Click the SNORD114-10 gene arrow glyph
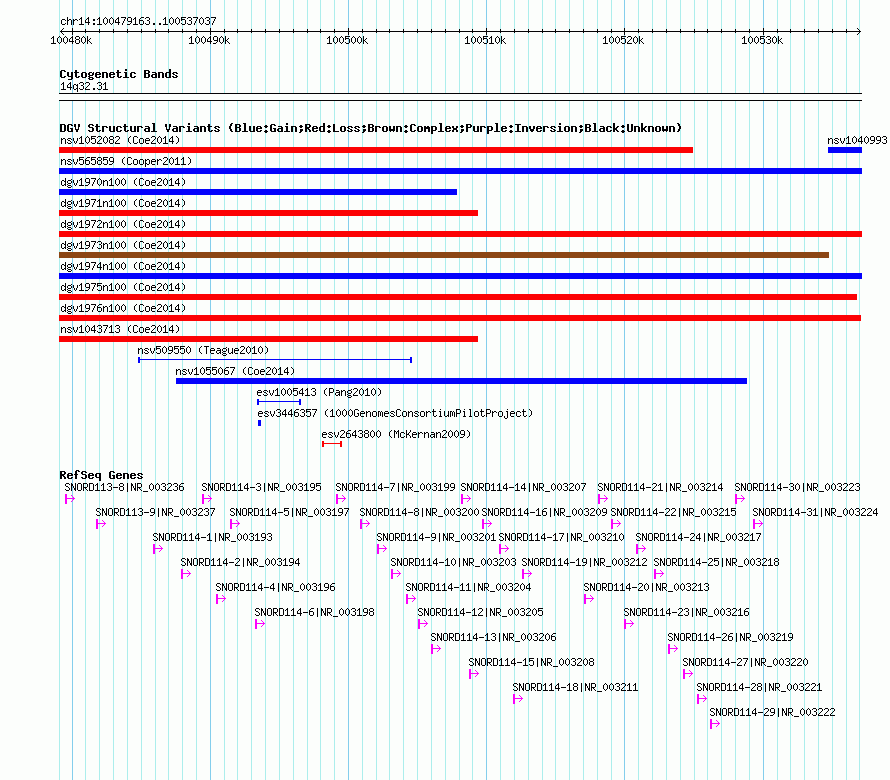 click(396, 574)
